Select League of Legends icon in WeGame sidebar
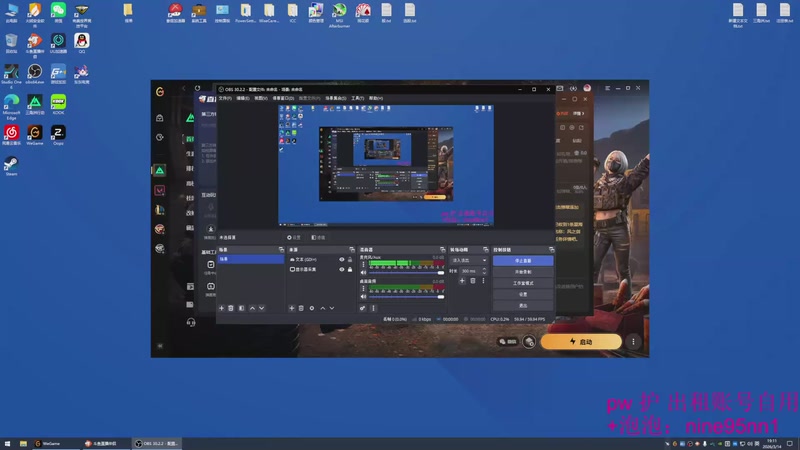 tap(160, 209)
